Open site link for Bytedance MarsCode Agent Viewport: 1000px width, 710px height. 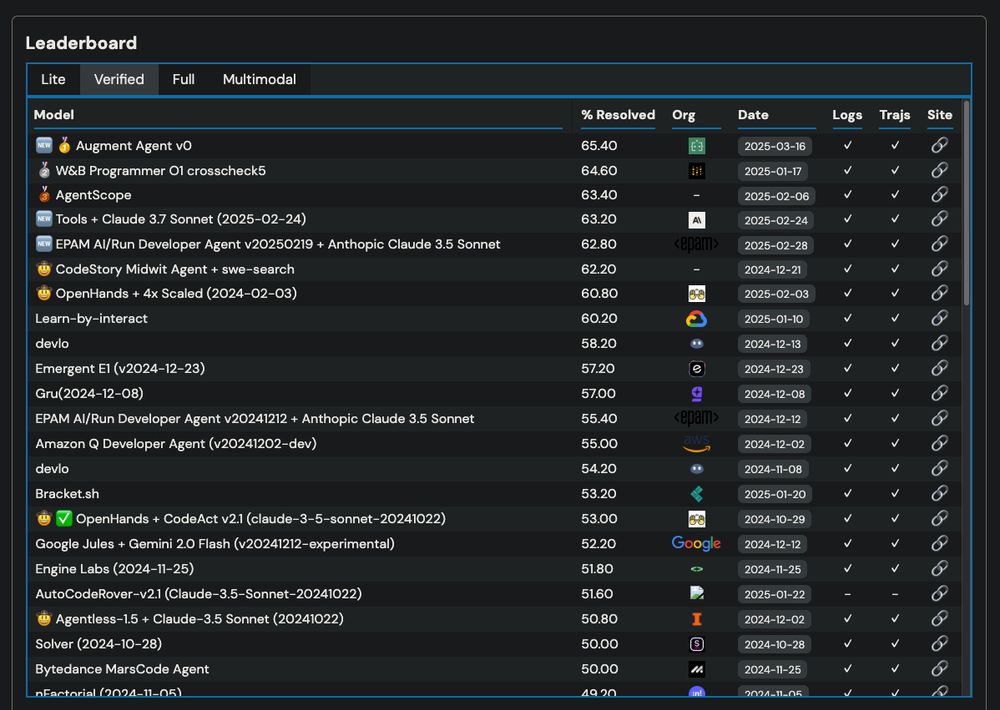(x=939, y=669)
